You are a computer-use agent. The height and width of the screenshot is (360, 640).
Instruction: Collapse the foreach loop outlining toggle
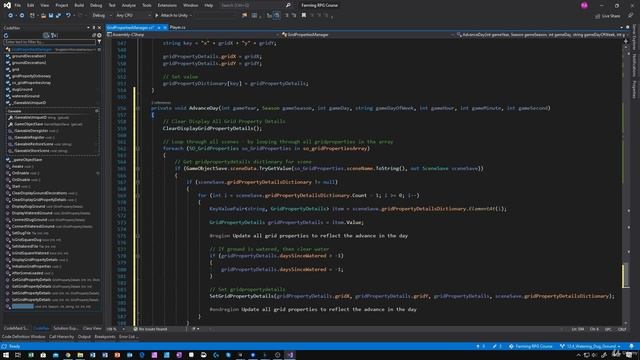click(138, 149)
